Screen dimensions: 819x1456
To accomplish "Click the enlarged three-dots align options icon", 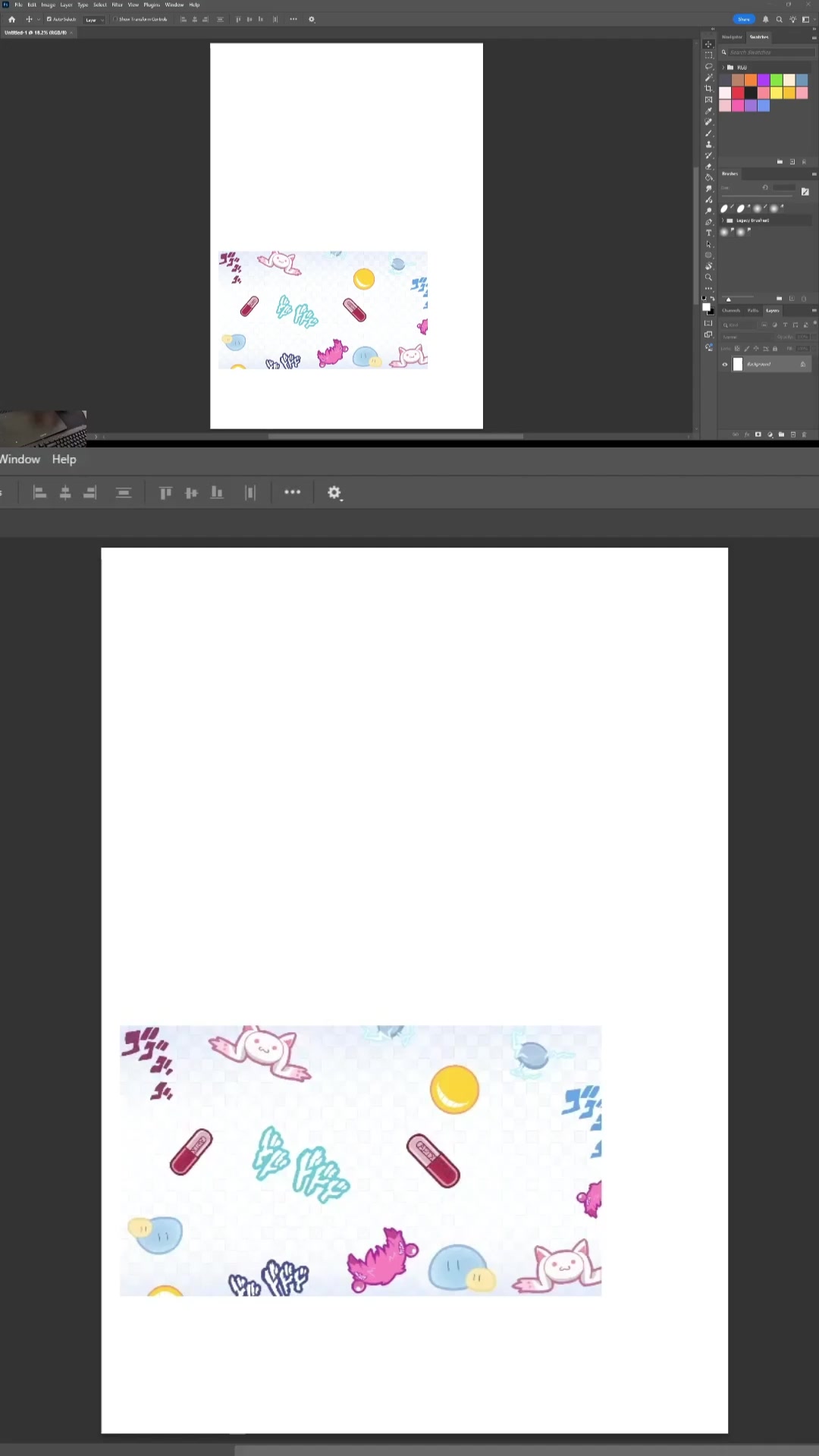I will click(292, 492).
